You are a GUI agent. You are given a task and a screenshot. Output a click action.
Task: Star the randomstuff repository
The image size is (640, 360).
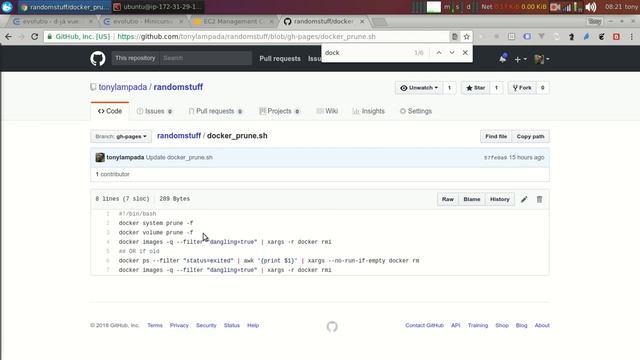476,88
